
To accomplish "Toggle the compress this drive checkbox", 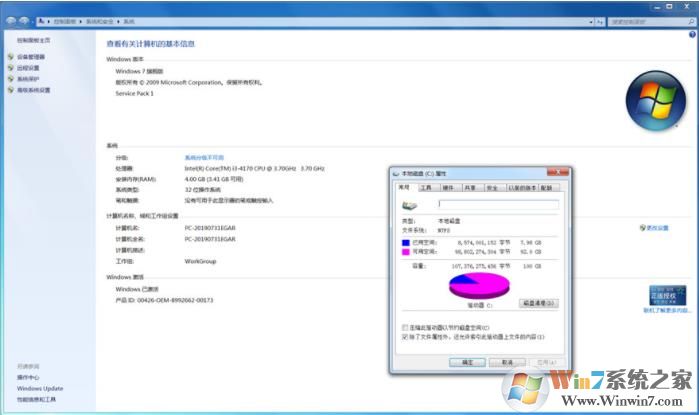I will [405, 328].
